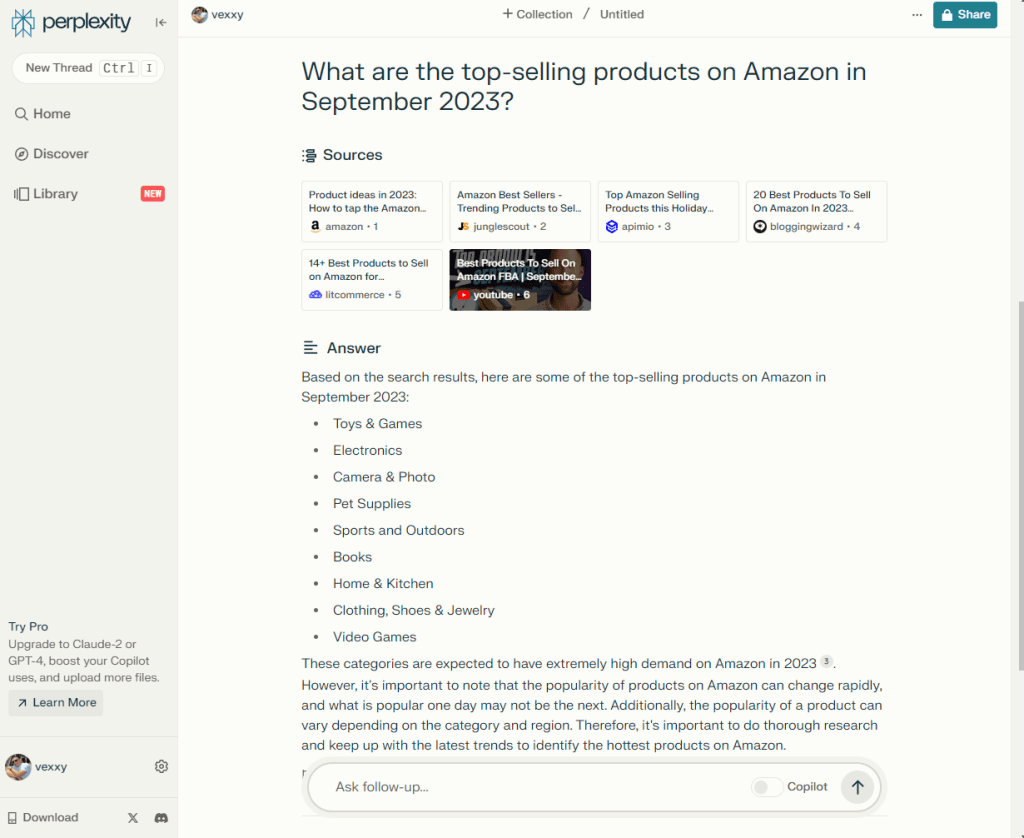1024x838 pixels.
Task: Click the 'Video Games' list item
Action: [375, 637]
